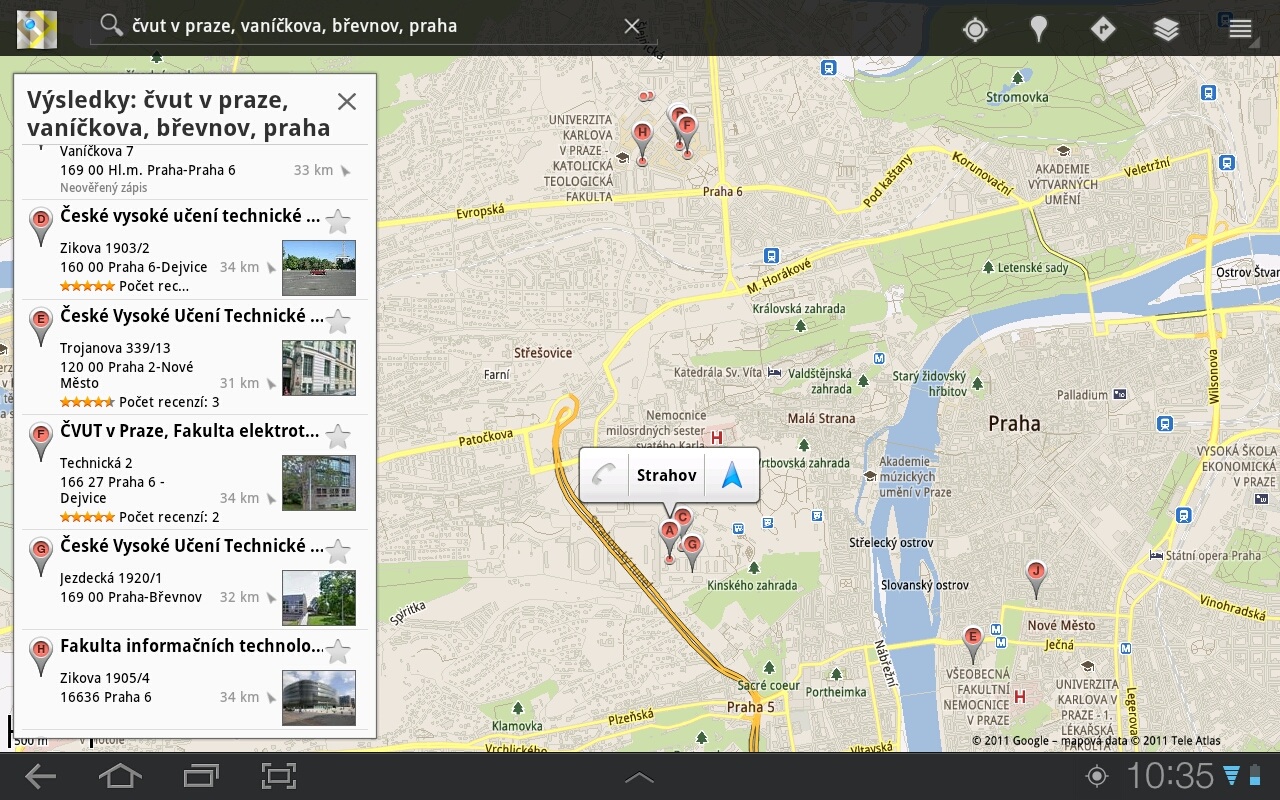Tap marker pin H in results list

click(x=41, y=657)
